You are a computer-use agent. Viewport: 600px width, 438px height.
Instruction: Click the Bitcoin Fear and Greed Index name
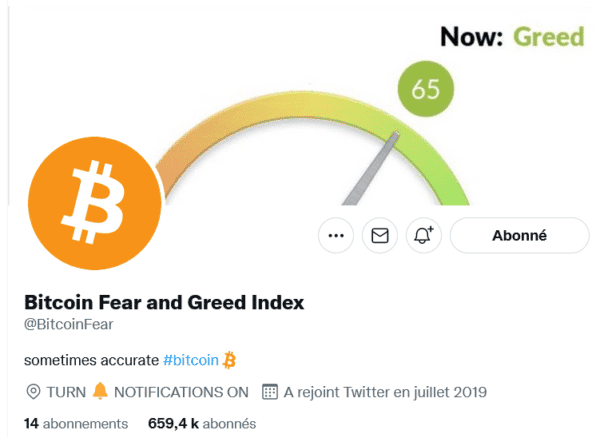tap(163, 302)
